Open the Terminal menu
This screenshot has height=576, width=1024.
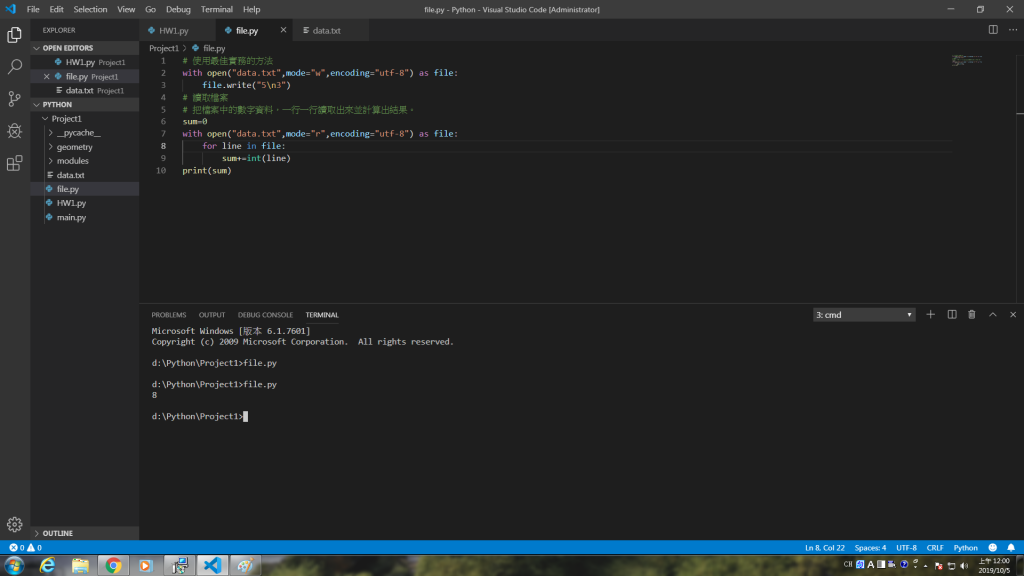[x=216, y=9]
